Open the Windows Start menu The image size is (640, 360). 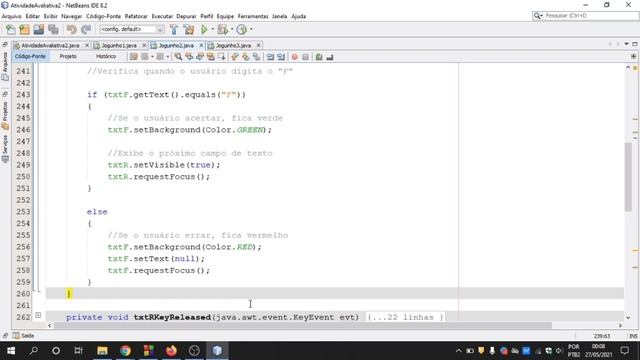[x=11, y=350]
